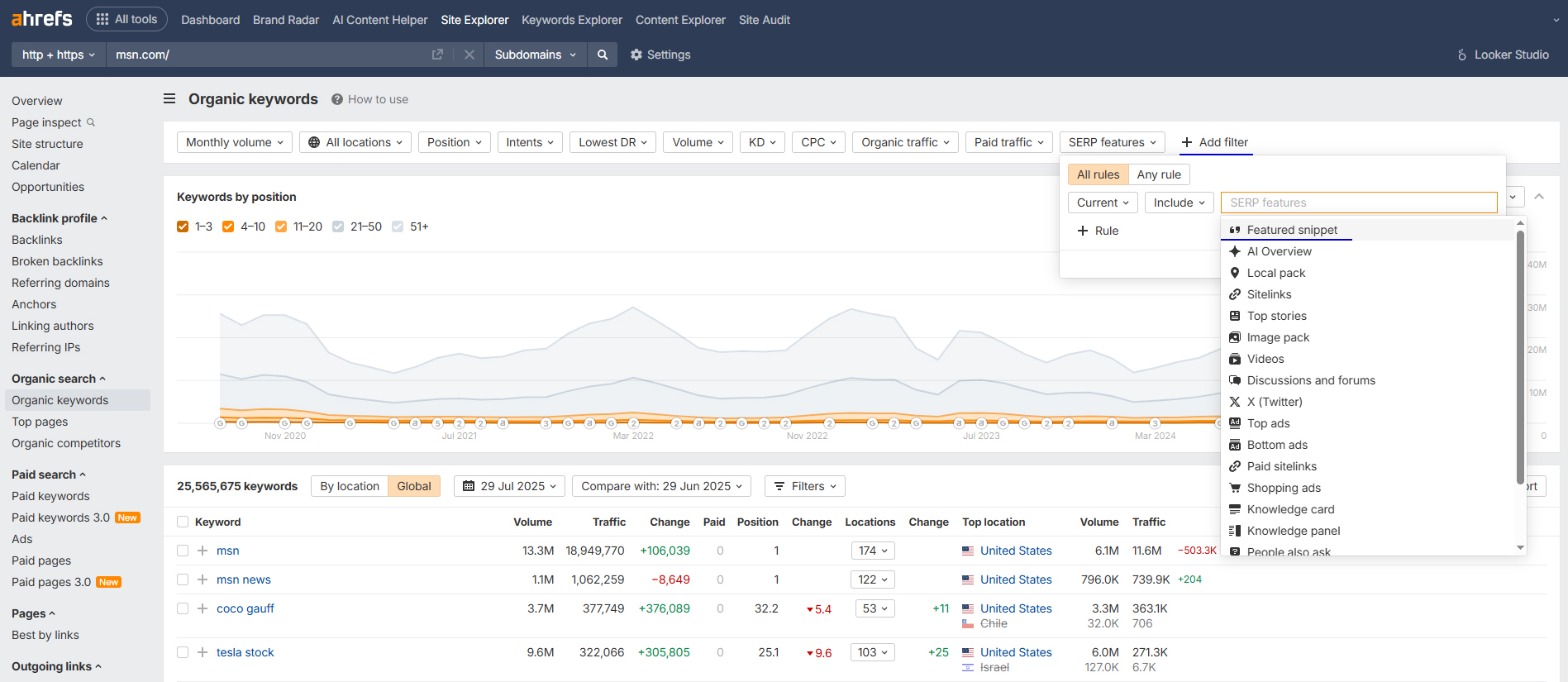
Task: Open Top pages in sidebar
Action: [40, 422]
